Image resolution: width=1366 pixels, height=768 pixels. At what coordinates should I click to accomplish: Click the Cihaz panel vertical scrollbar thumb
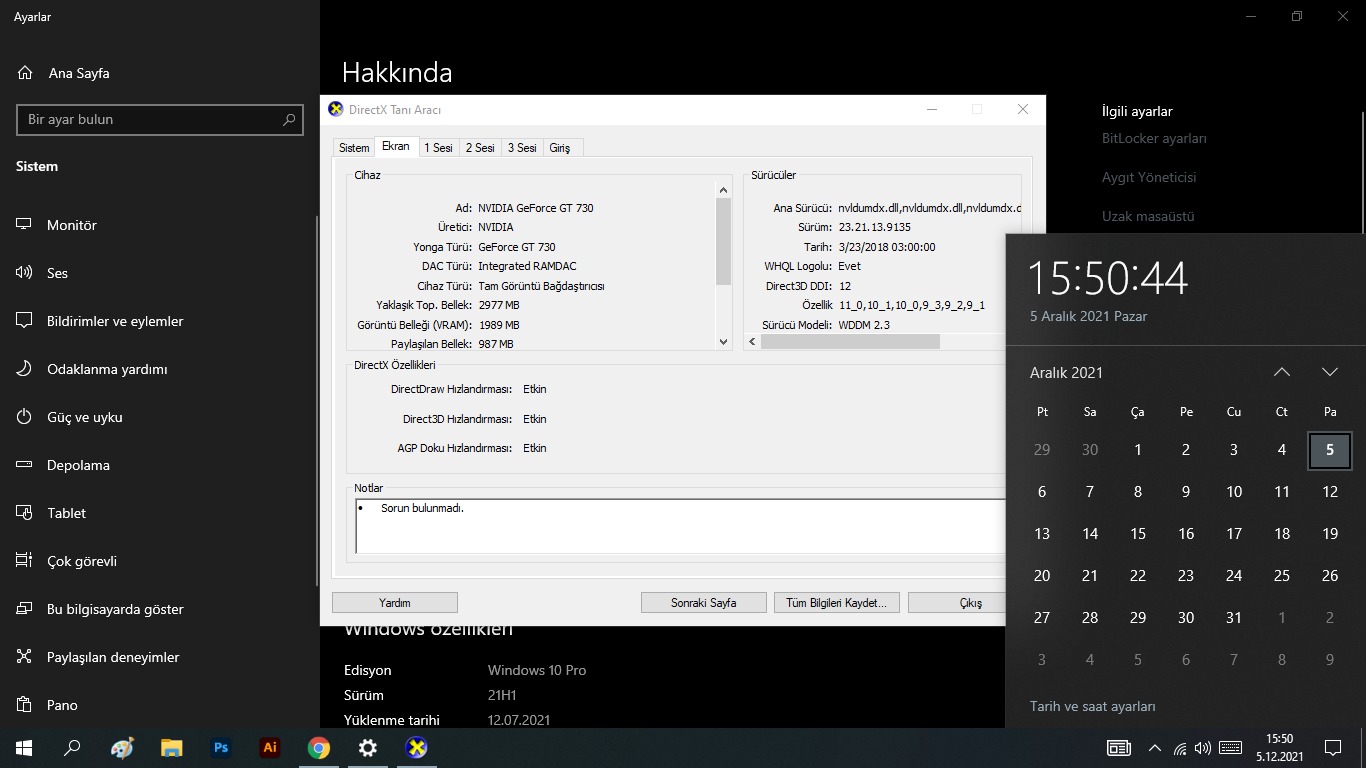724,241
